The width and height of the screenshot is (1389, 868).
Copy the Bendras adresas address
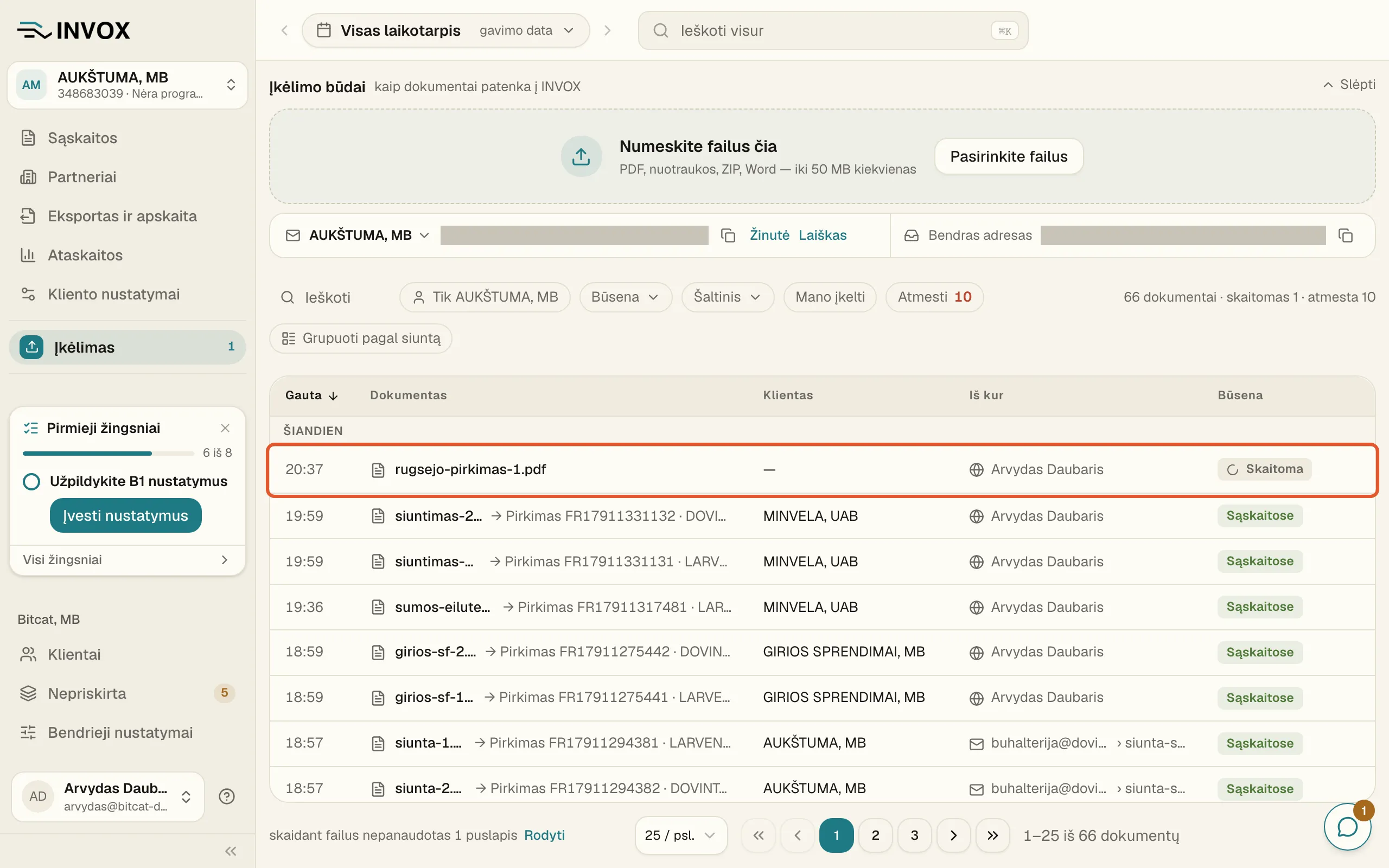pos(1346,235)
